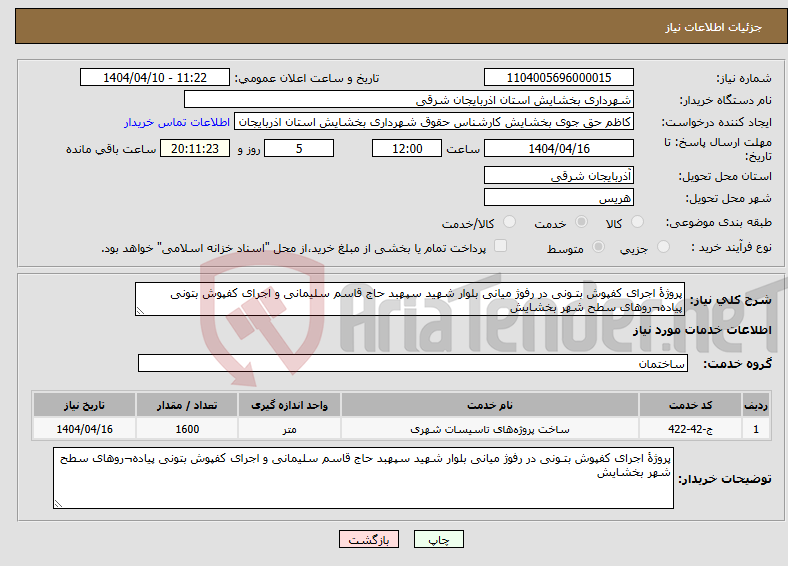Select the خدمت radio button

pos(581,222)
